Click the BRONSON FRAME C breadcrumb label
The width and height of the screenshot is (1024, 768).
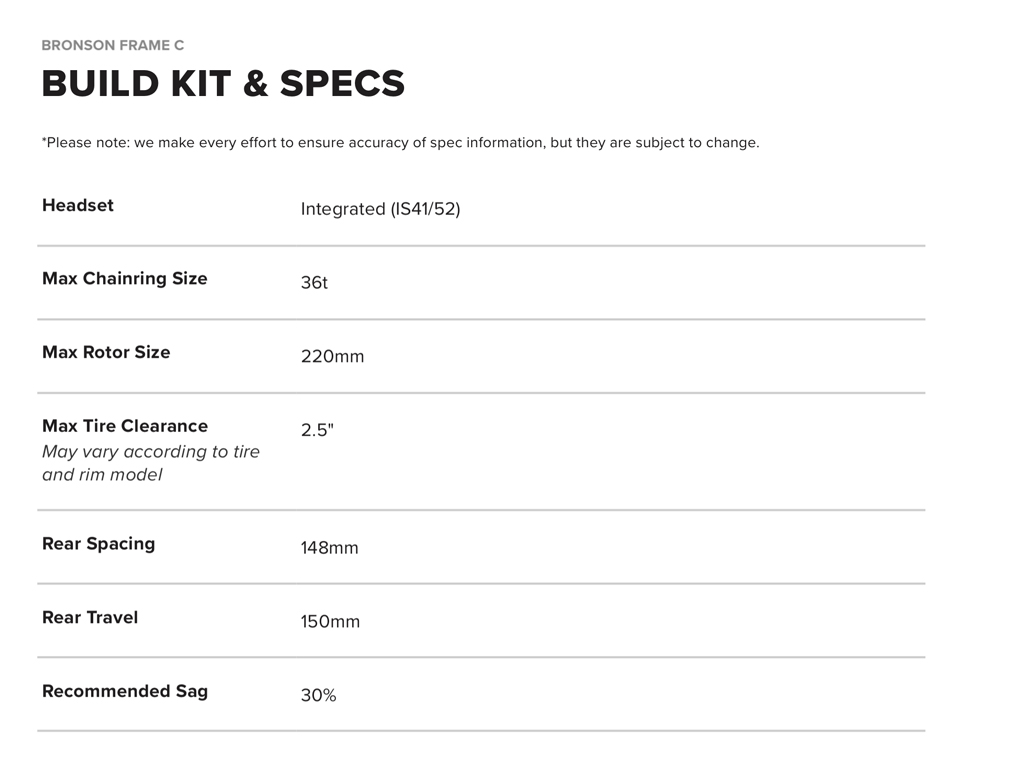click(113, 45)
